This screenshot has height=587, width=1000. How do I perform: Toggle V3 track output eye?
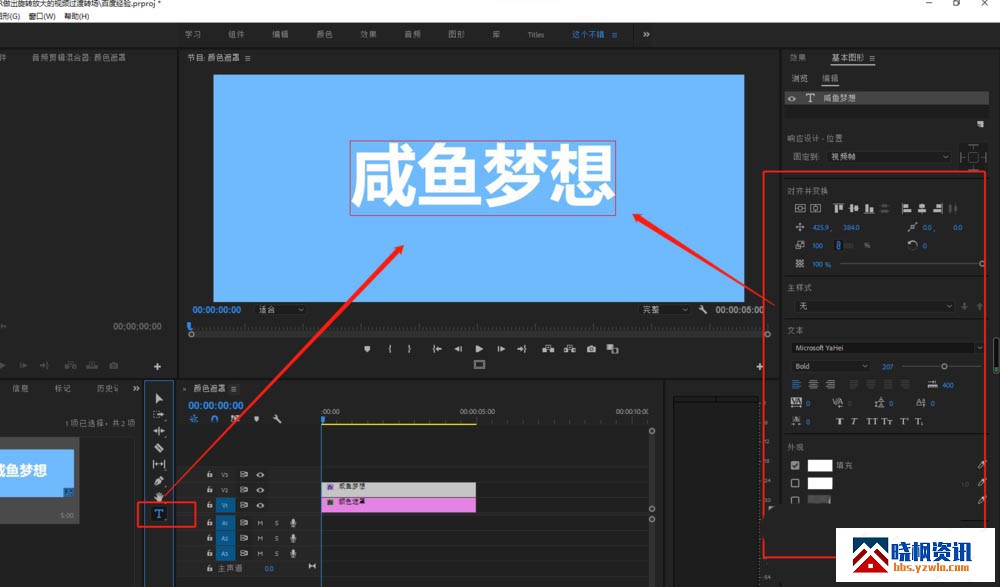click(260, 475)
